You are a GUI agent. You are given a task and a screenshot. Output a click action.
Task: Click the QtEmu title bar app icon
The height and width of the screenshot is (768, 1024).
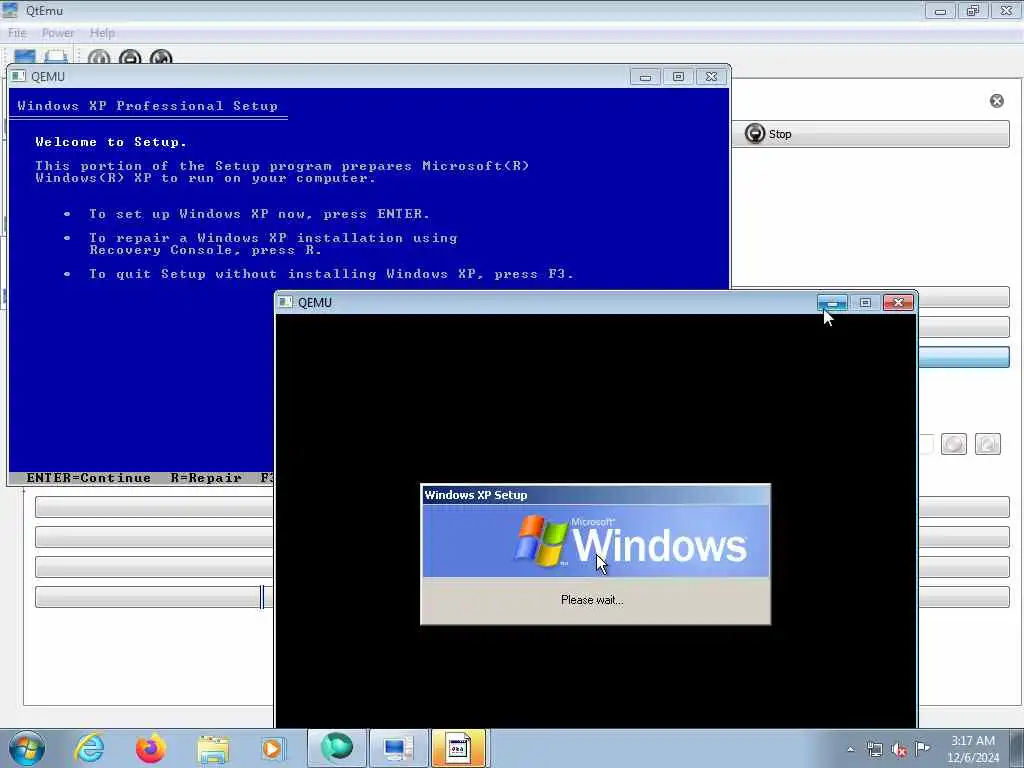[10, 10]
